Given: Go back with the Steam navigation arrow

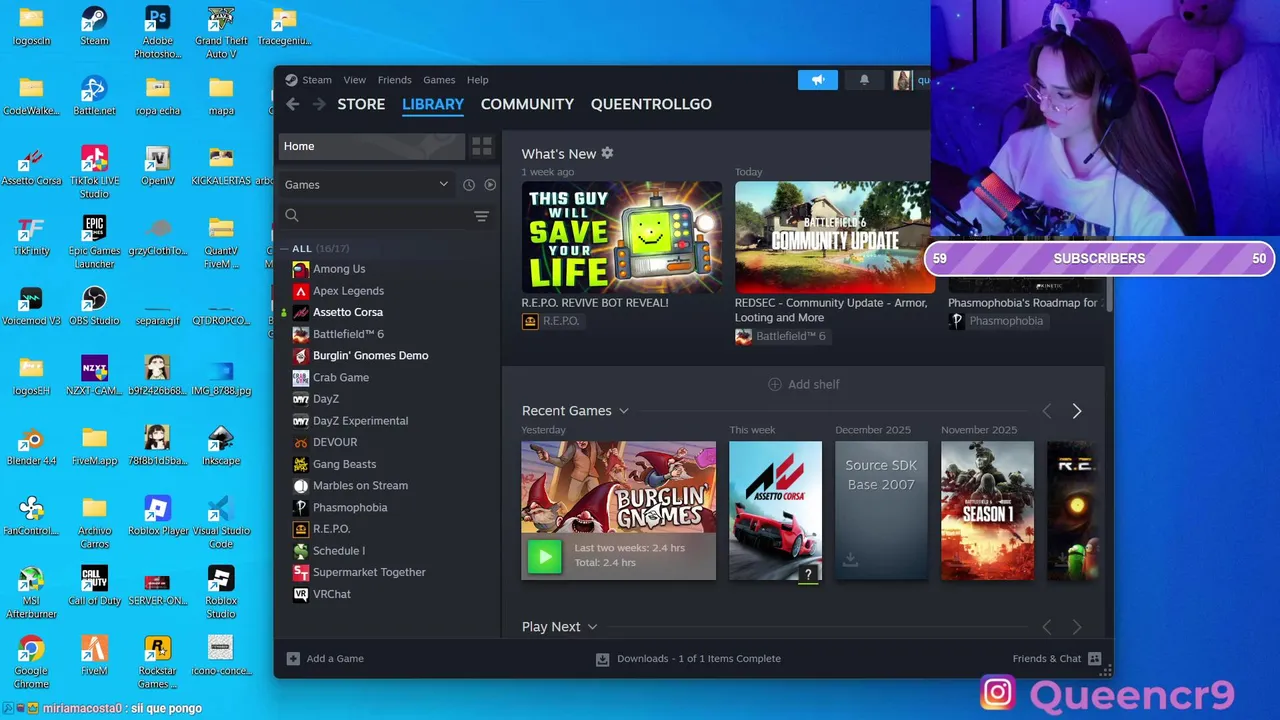Looking at the screenshot, I should click(292, 104).
